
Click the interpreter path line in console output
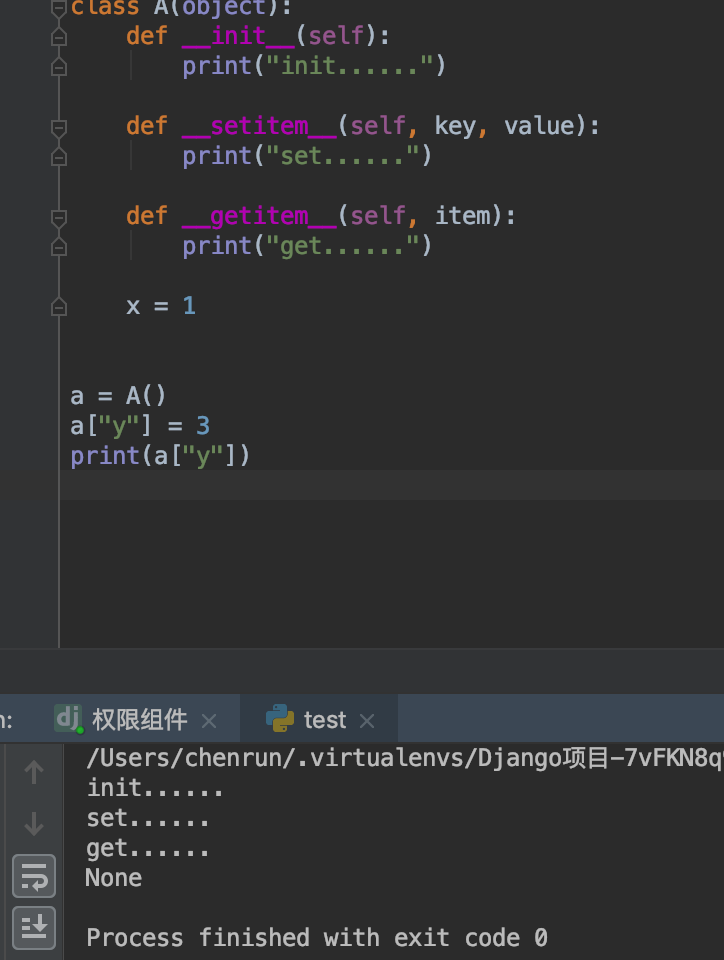point(400,758)
